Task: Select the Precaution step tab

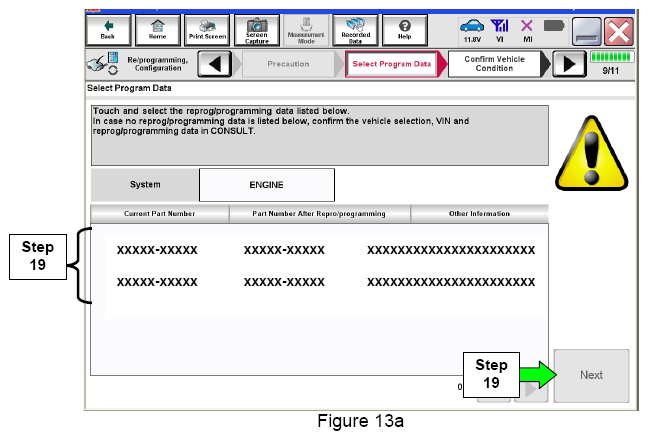Action: click(288, 65)
